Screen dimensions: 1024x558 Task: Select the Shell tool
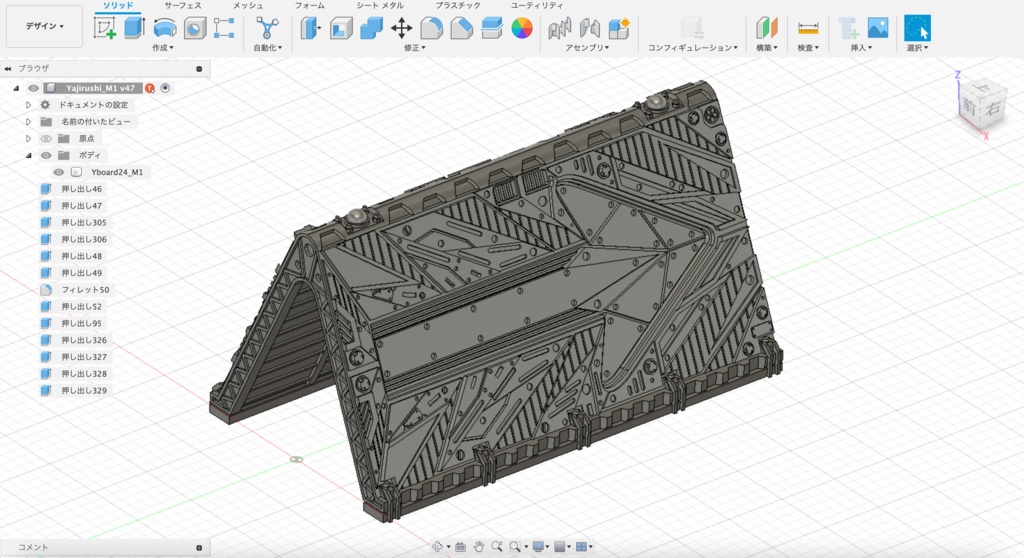coord(341,28)
